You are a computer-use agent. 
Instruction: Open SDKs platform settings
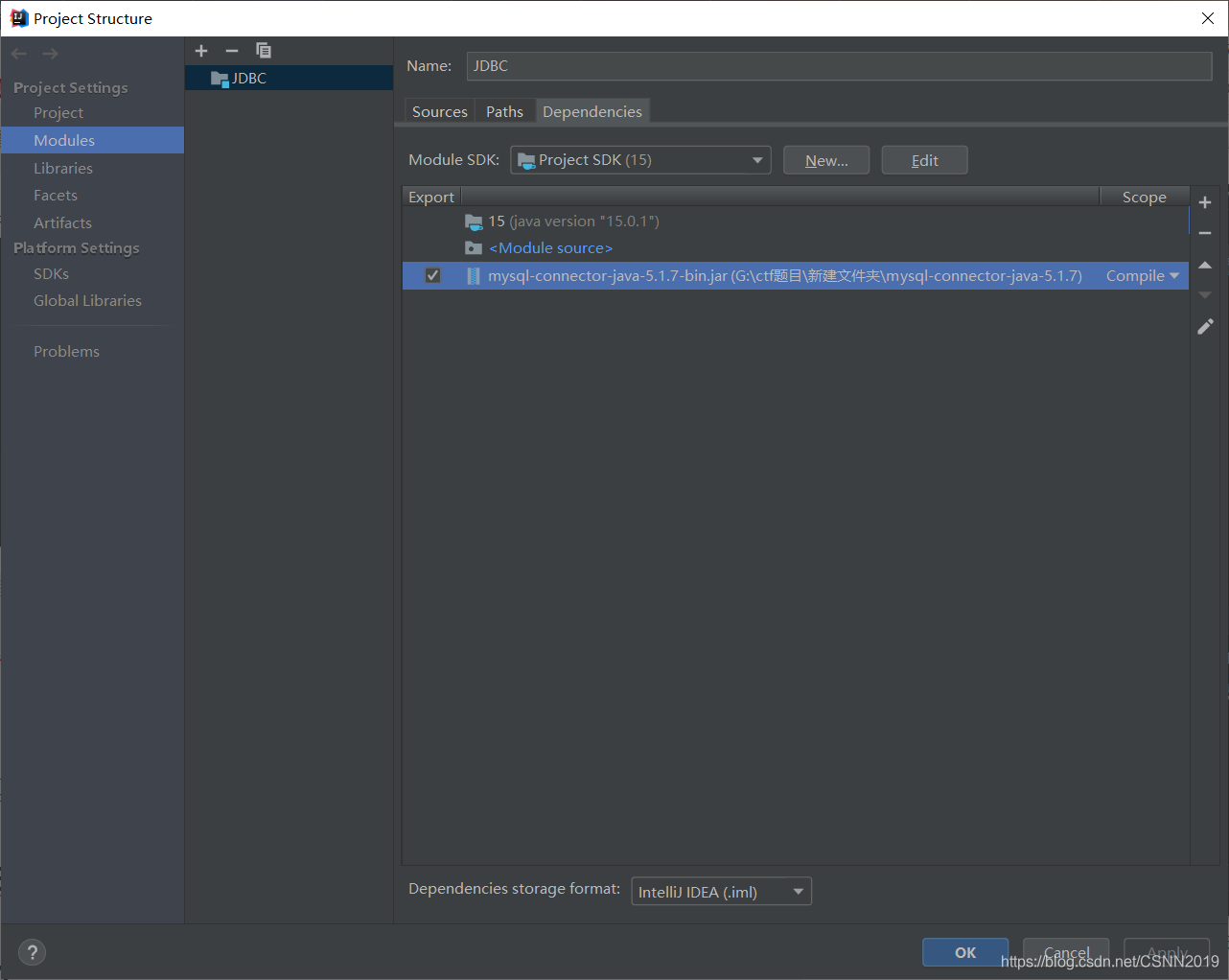pos(51,273)
